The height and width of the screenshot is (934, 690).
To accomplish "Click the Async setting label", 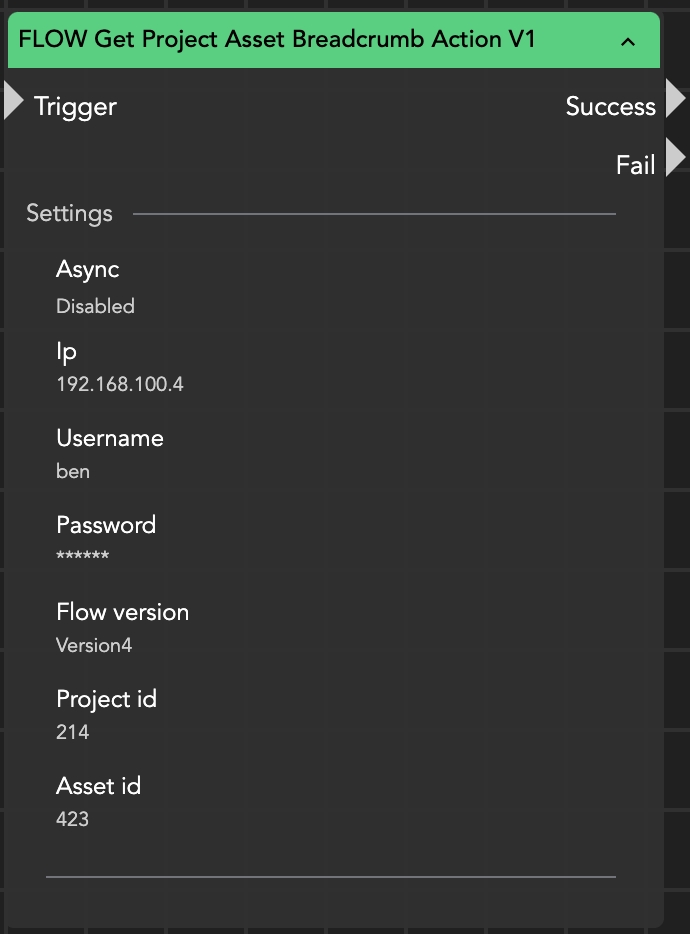I will (88, 270).
